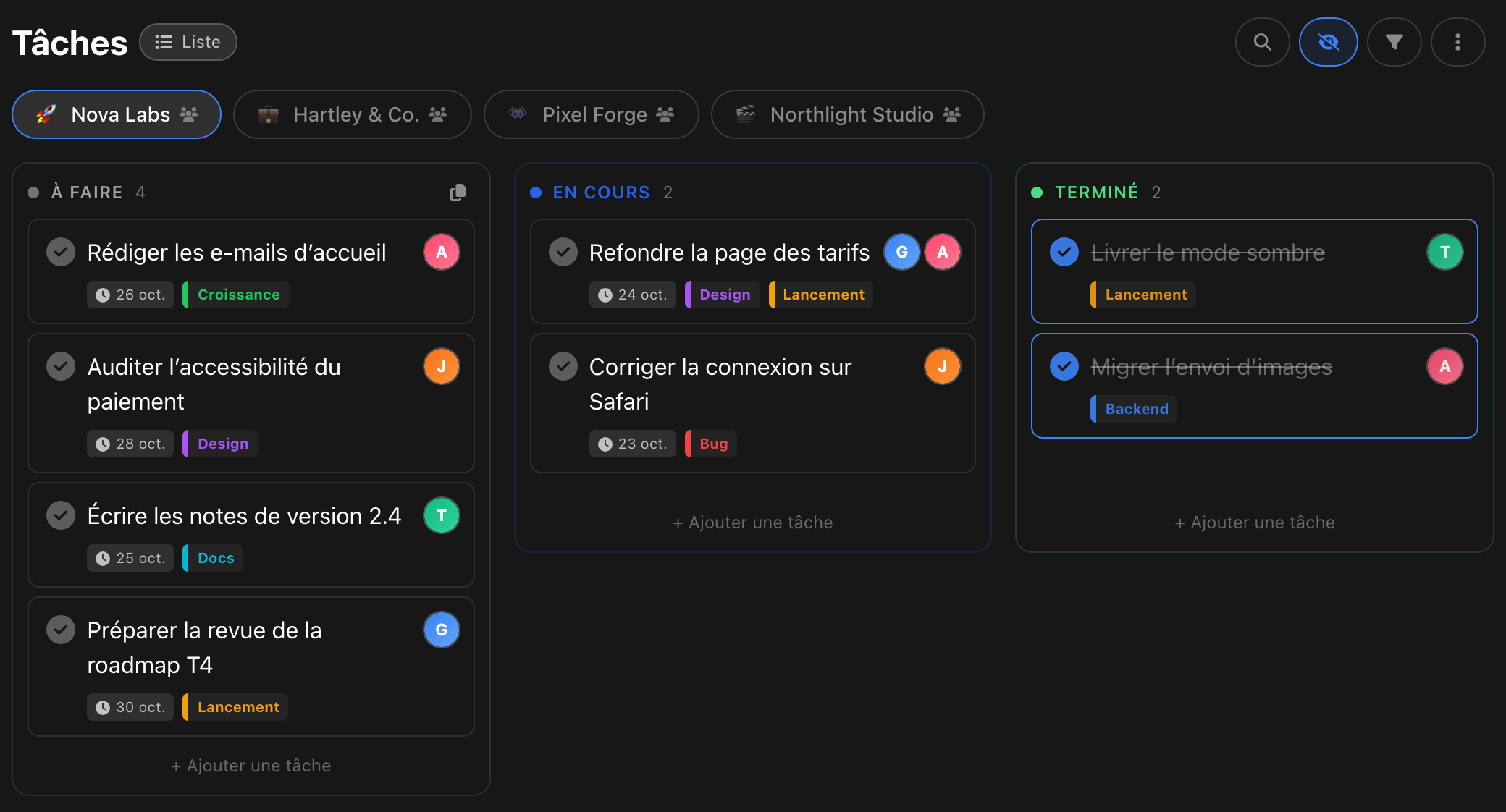This screenshot has width=1506, height=812.
Task: Click the EN COURS column header
Action: pyautogui.click(x=602, y=193)
